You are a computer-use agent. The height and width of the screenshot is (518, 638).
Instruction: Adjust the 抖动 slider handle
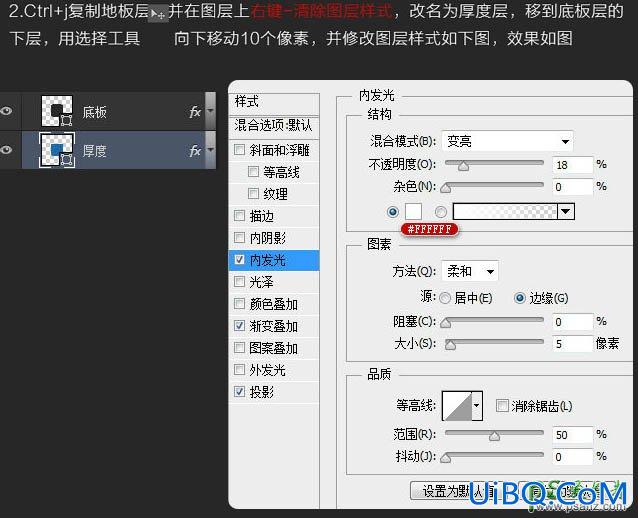point(446,458)
